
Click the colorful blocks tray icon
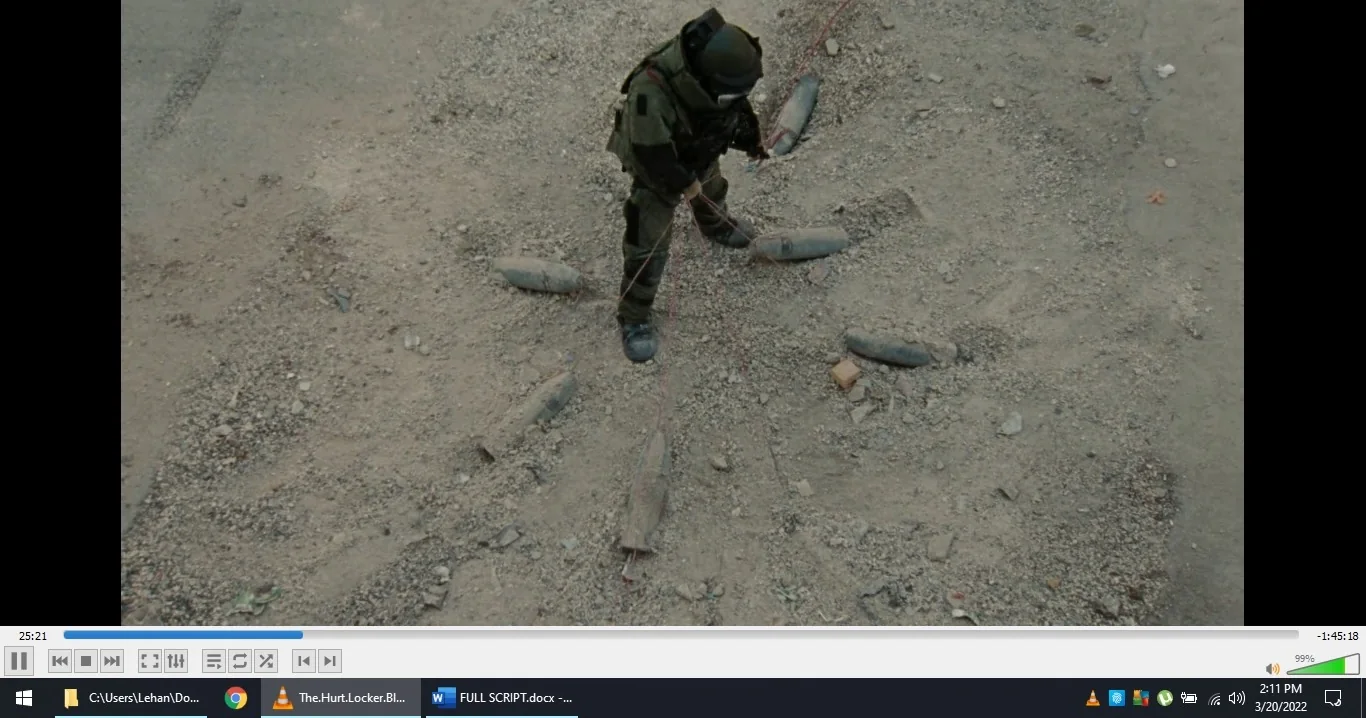(1141, 698)
